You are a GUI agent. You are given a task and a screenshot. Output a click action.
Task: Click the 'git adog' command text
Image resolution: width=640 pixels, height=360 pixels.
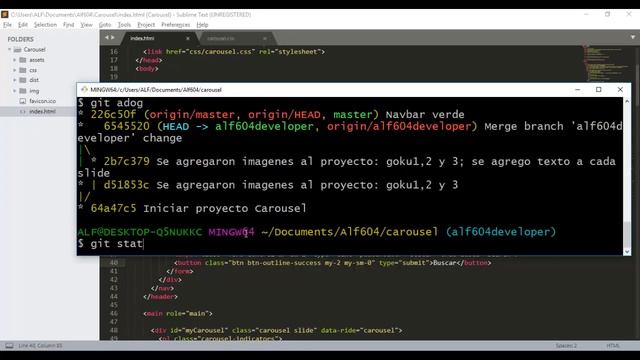coord(117,103)
